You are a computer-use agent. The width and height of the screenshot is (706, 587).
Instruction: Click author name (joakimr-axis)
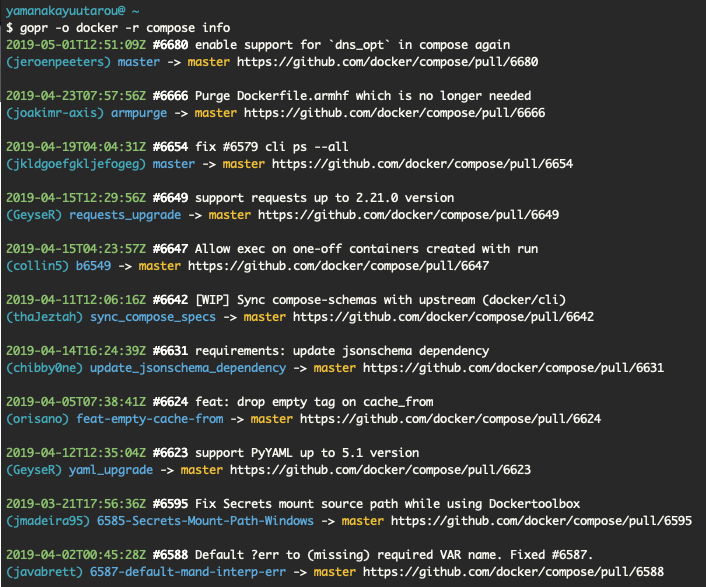click(54, 113)
